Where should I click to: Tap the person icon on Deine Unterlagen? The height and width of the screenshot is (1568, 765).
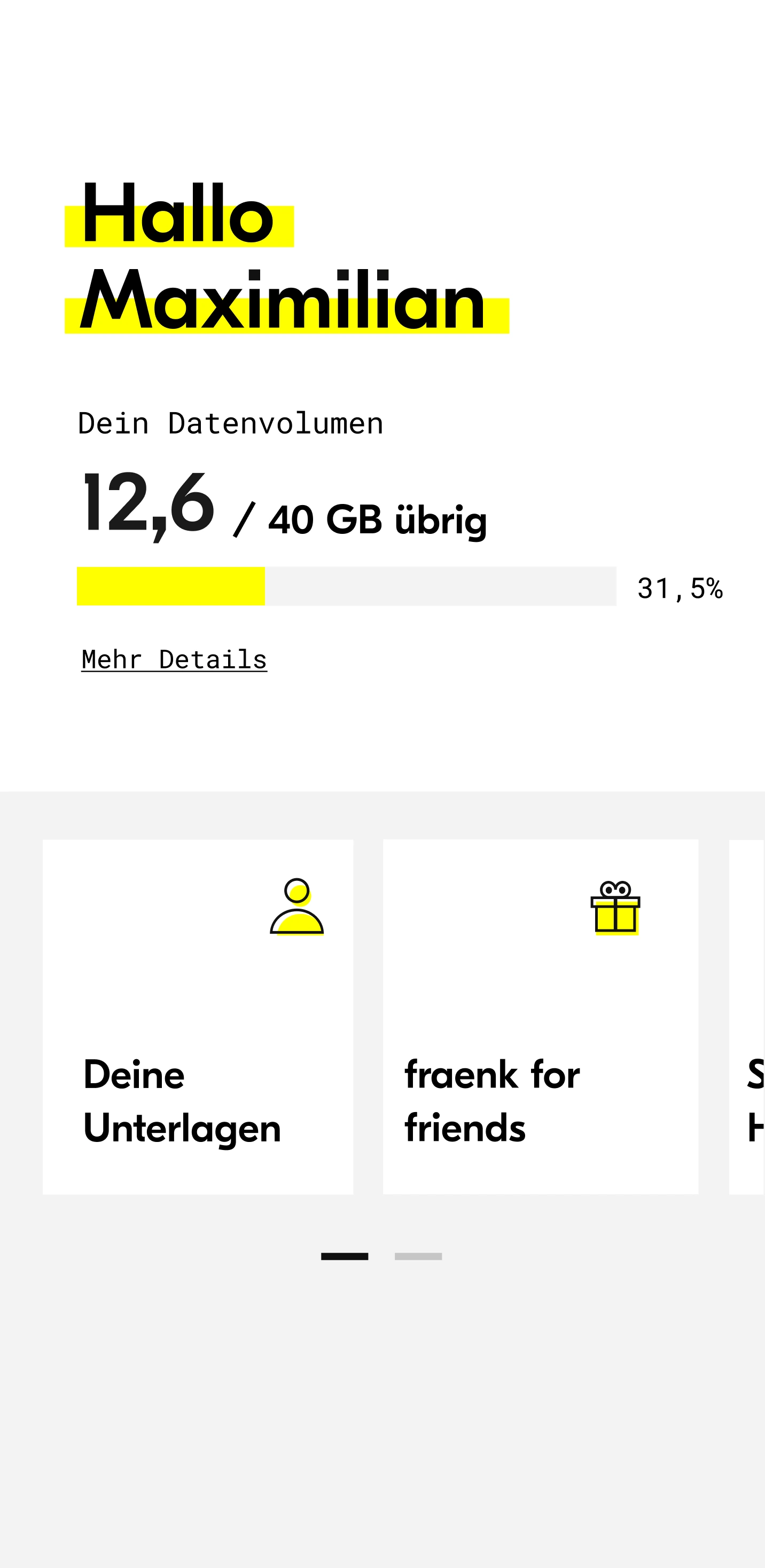[296, 907]
